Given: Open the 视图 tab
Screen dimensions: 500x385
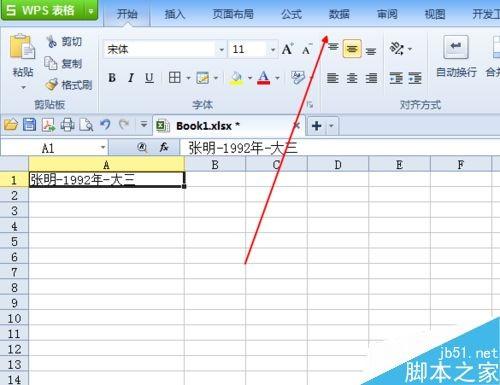Looking at the screenshot, I should [x=435, y=14].
